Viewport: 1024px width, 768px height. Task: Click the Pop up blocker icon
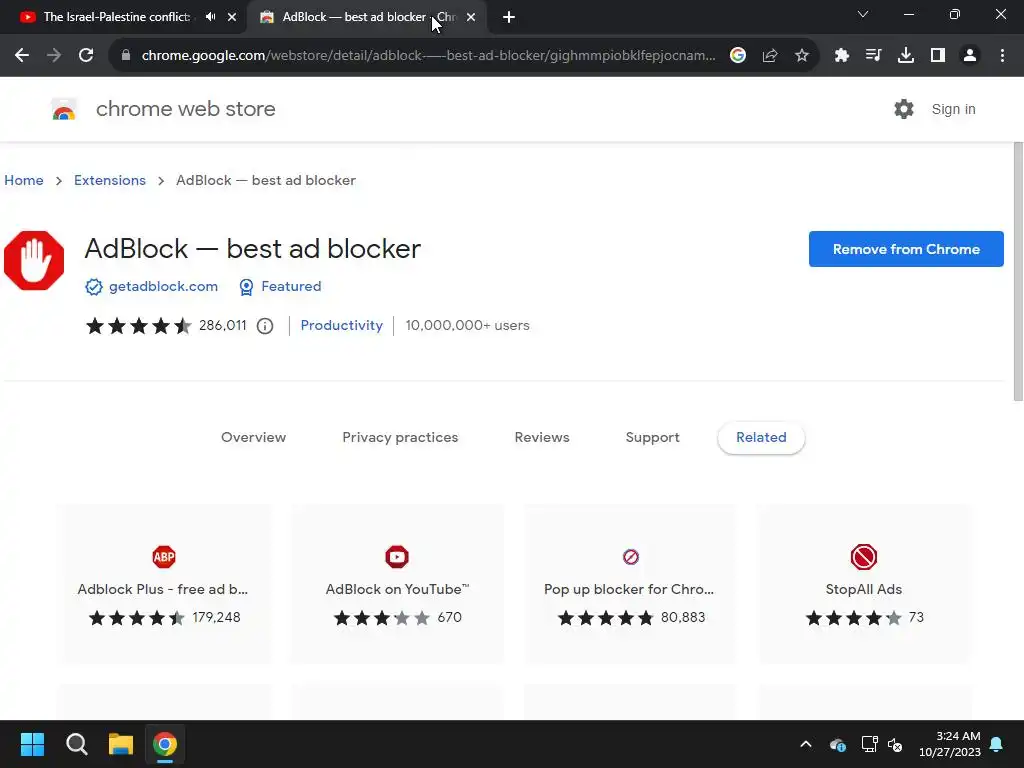pos(631,557)
